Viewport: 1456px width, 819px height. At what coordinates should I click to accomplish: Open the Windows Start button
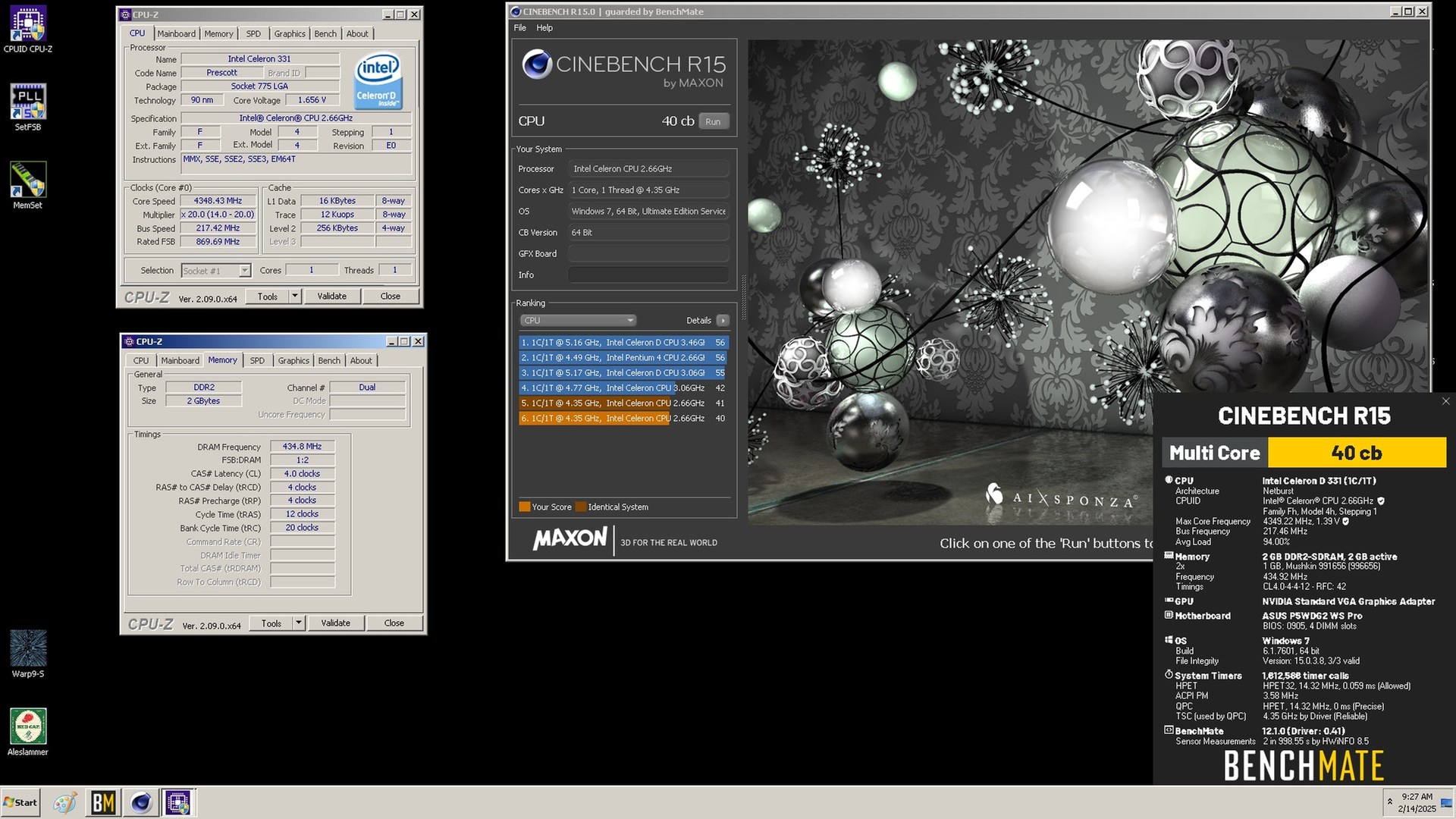click(20, 802)
